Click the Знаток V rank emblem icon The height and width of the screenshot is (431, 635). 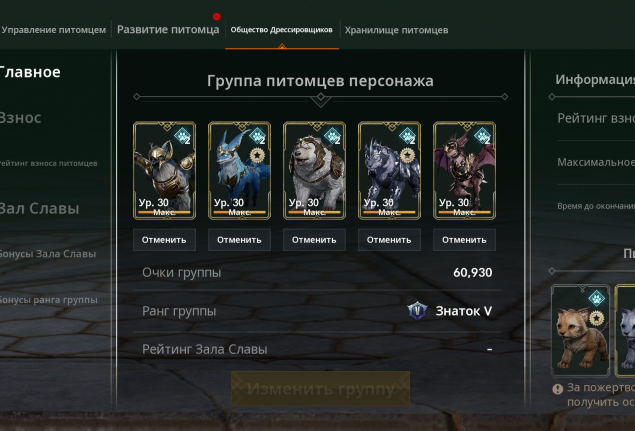(x=417, y=311)
